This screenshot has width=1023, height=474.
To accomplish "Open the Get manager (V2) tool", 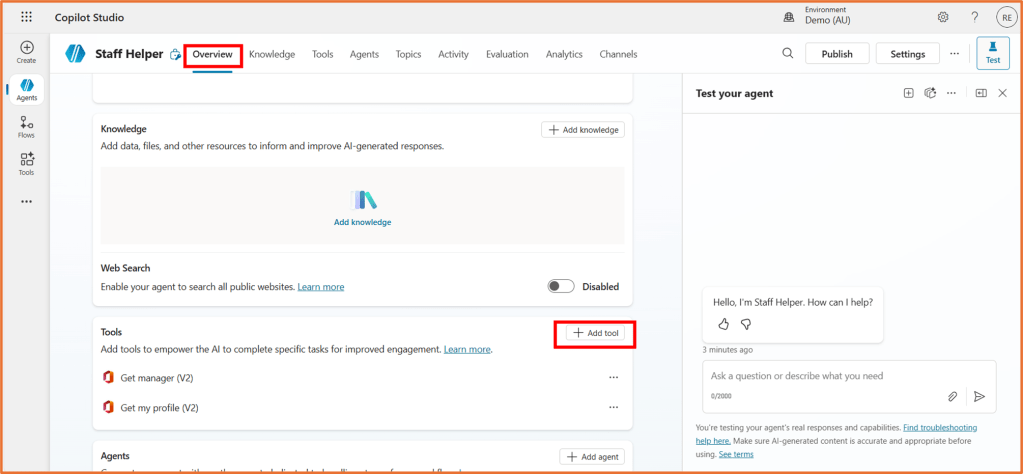I will (x=157, y=378).
